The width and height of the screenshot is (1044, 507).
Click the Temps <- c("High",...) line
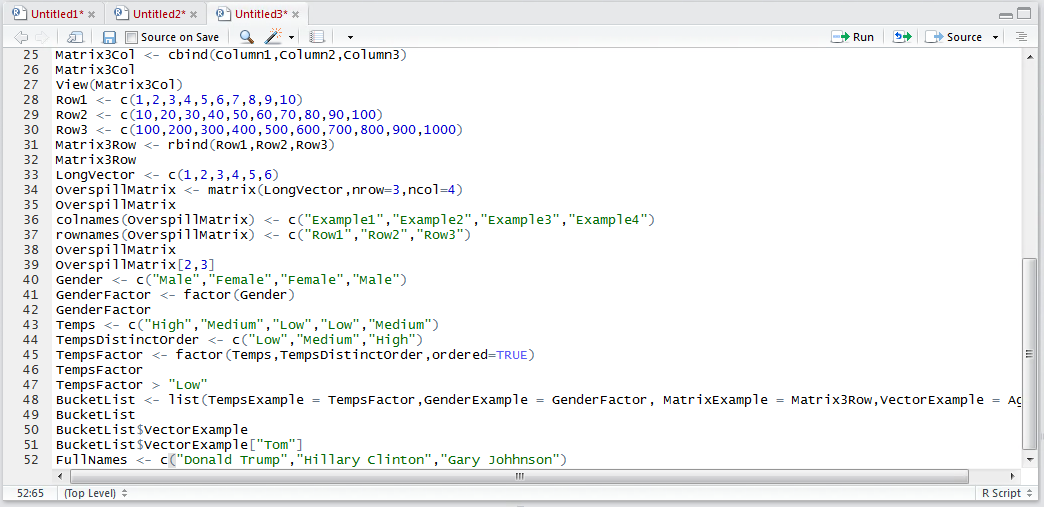coord(247,325)
